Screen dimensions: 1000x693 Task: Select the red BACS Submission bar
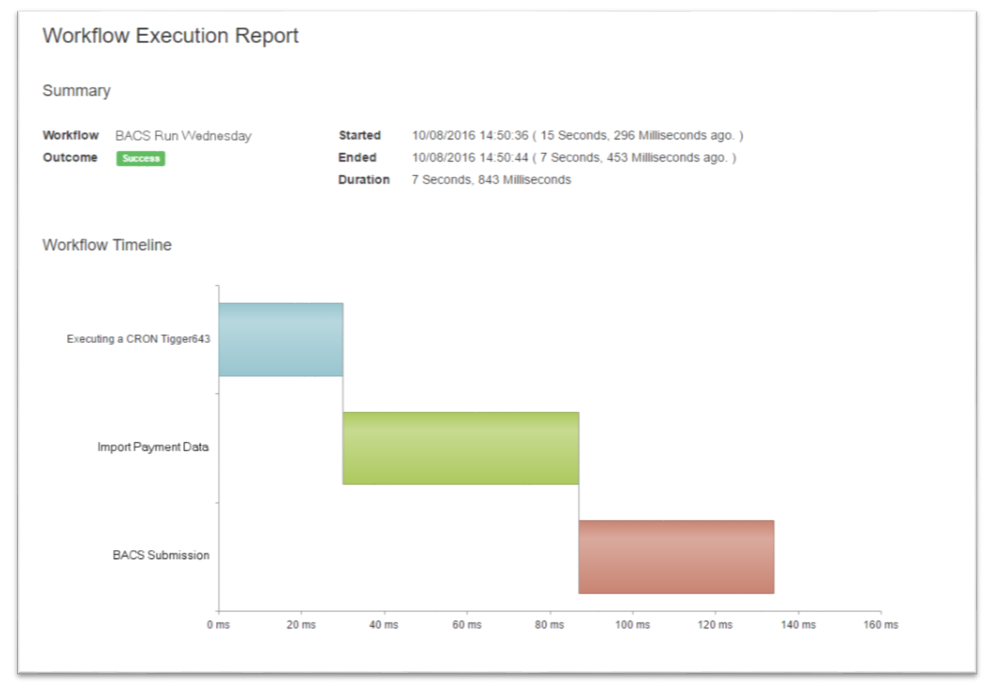(x=677, y=557)
